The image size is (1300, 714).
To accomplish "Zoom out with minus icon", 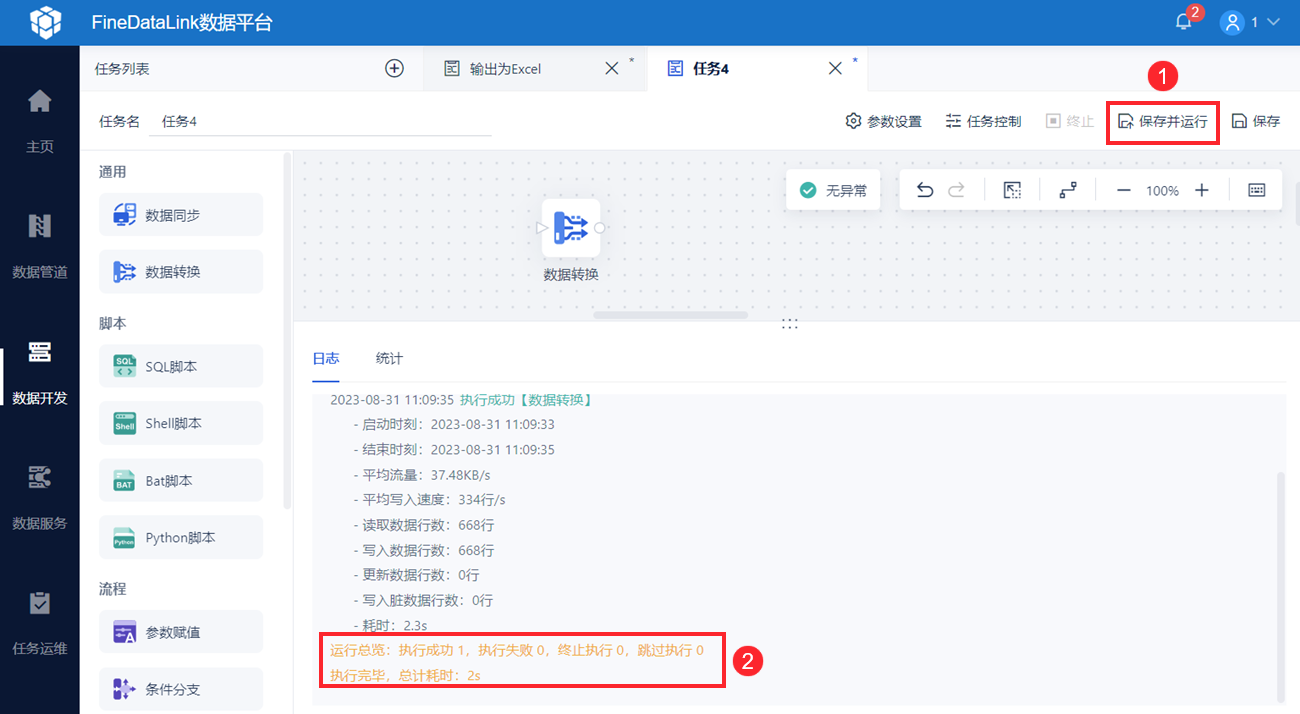I will [1123, 190].
